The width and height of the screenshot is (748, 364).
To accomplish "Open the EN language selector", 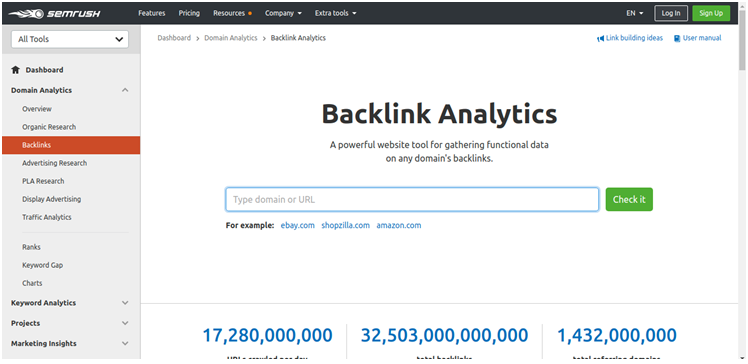I will click(x=634, y=13).
